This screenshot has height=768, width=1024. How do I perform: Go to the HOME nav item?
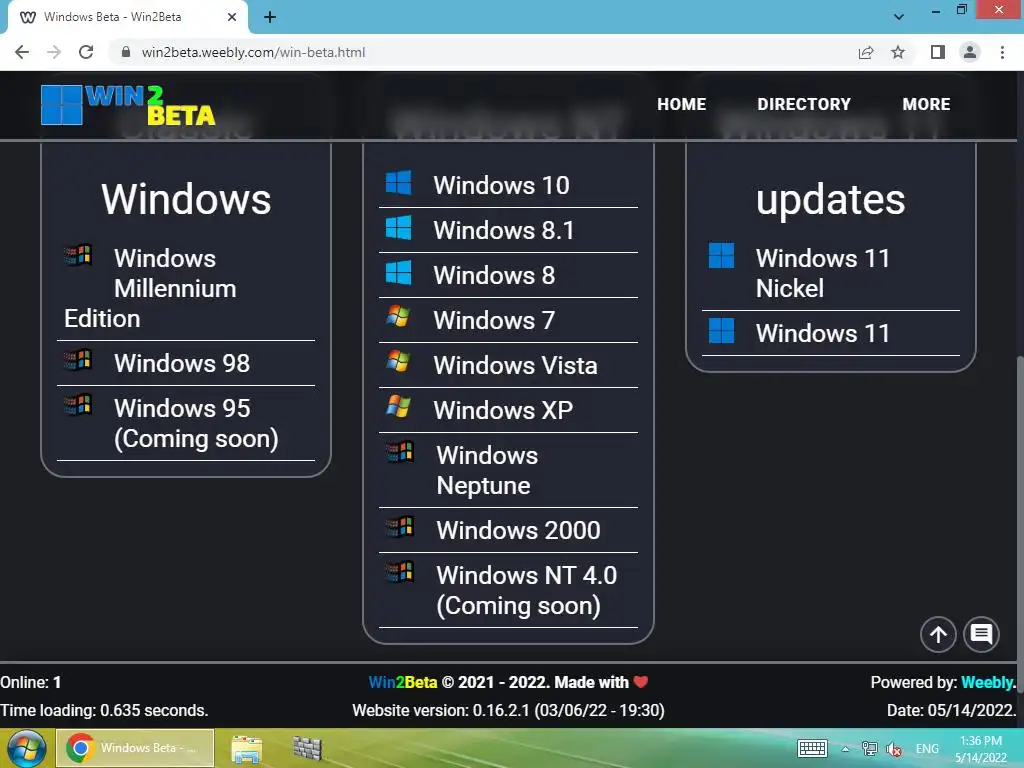click(x=681, y=104)
